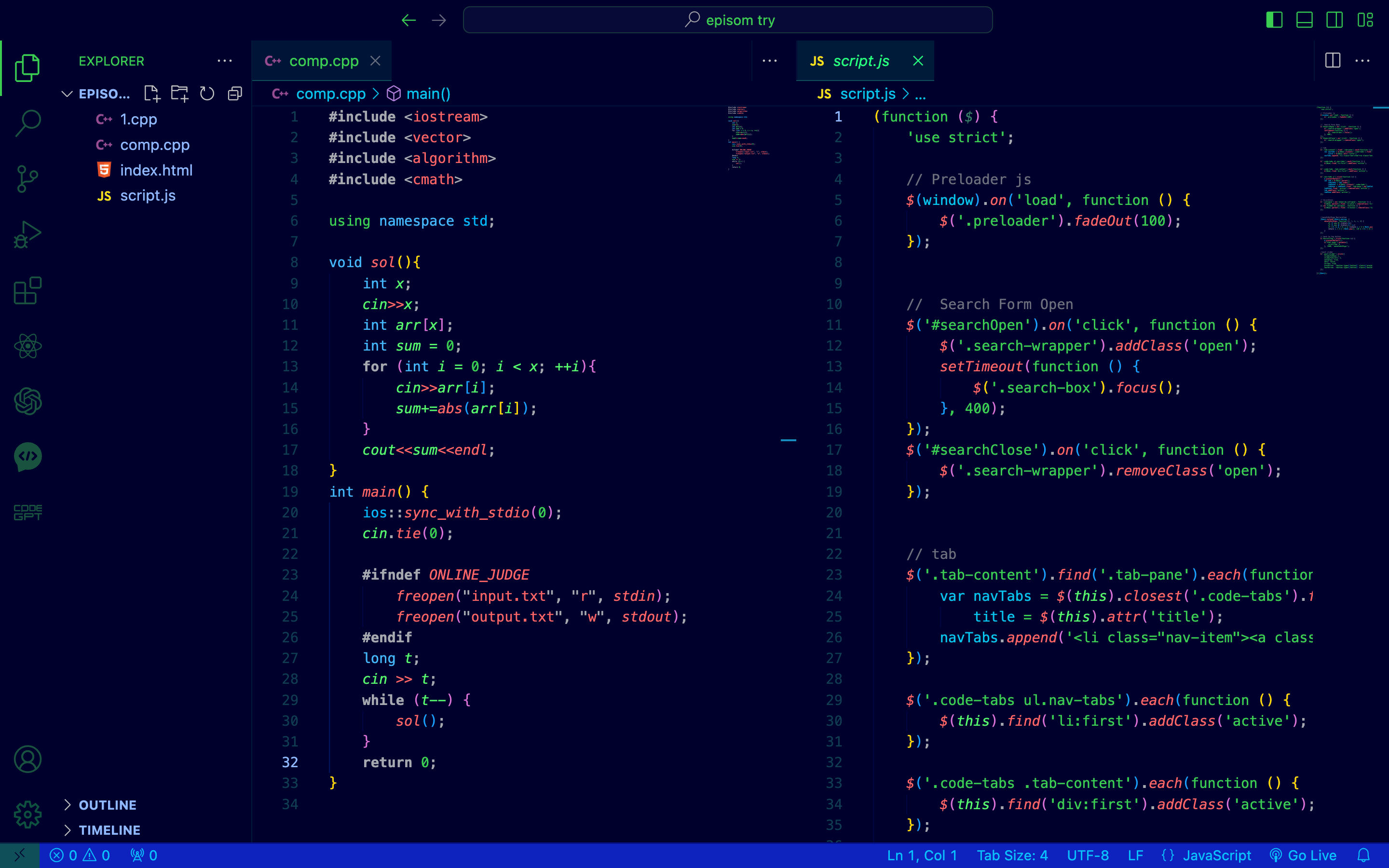1389x868 pixels.
Task: Open the Accounts menu icon
Action: pos(27,759)
